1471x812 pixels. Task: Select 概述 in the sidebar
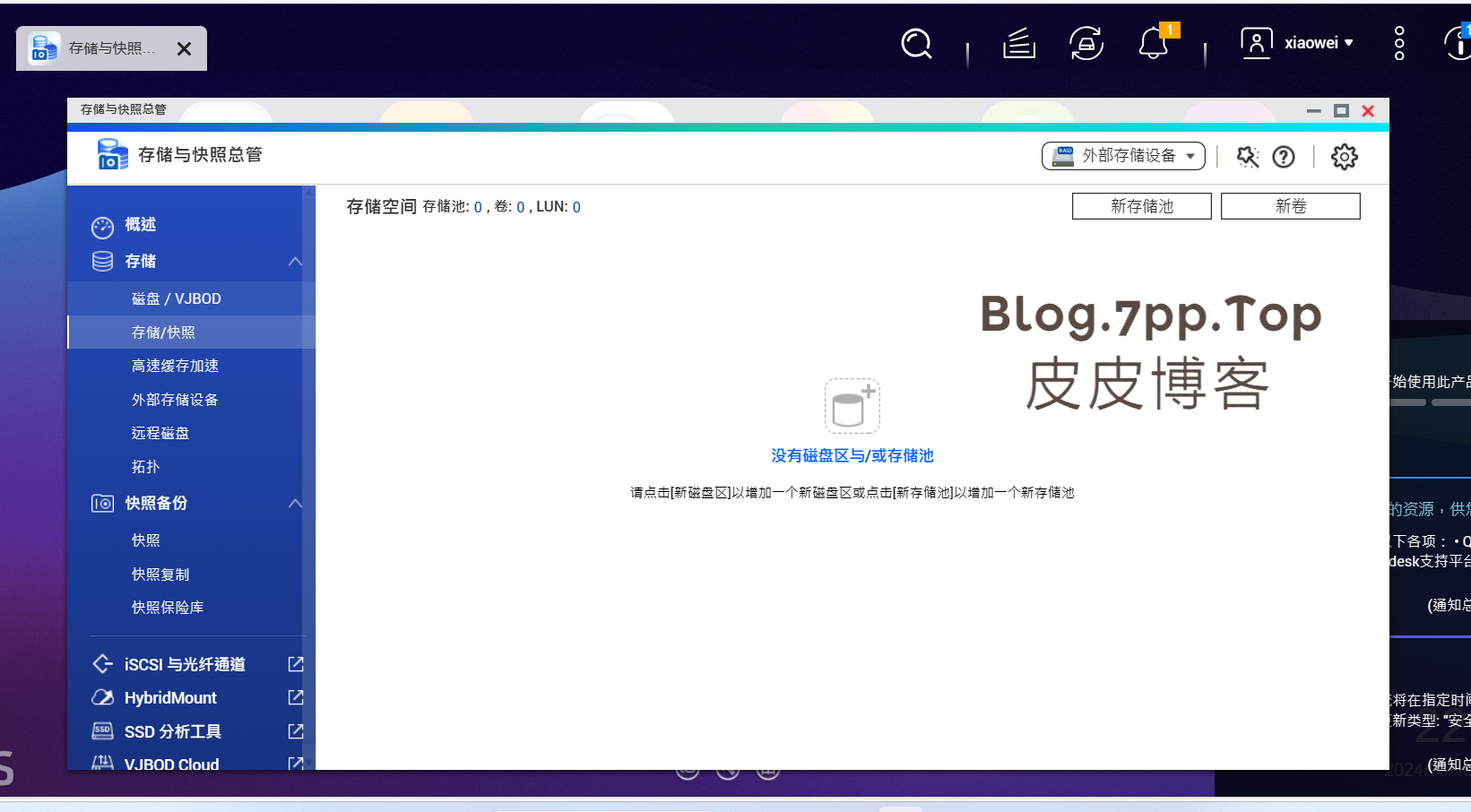coord(141,224)
